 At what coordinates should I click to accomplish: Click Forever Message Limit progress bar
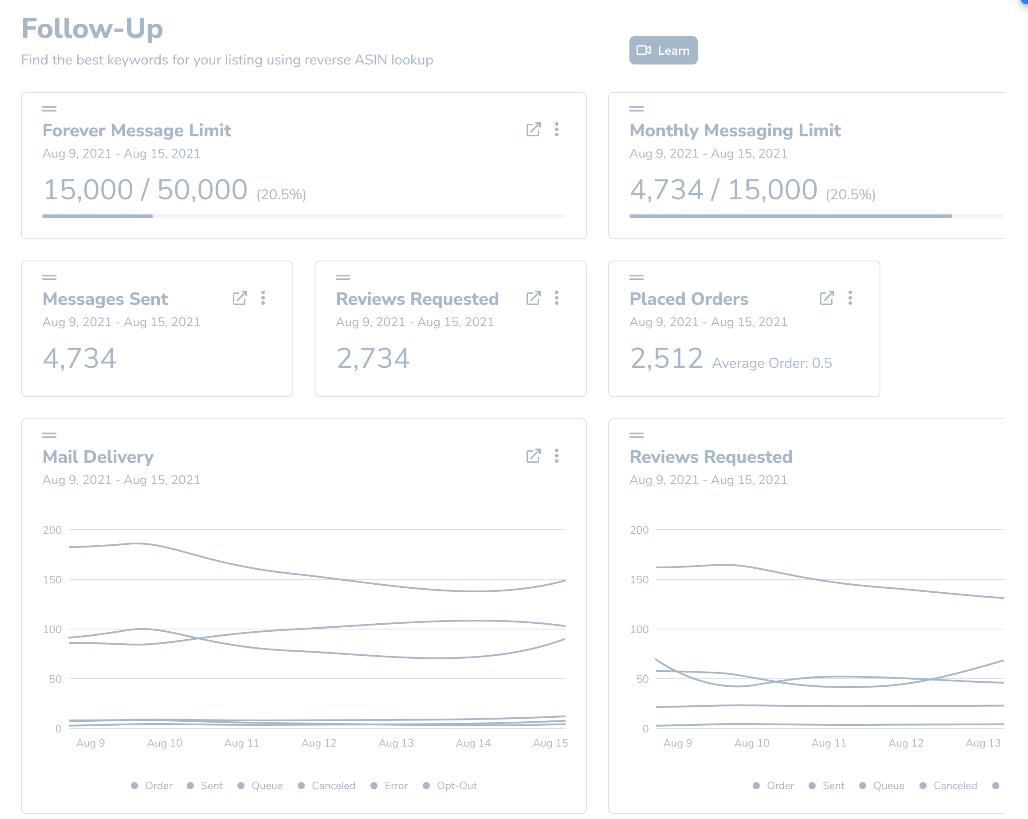[303, 215]
